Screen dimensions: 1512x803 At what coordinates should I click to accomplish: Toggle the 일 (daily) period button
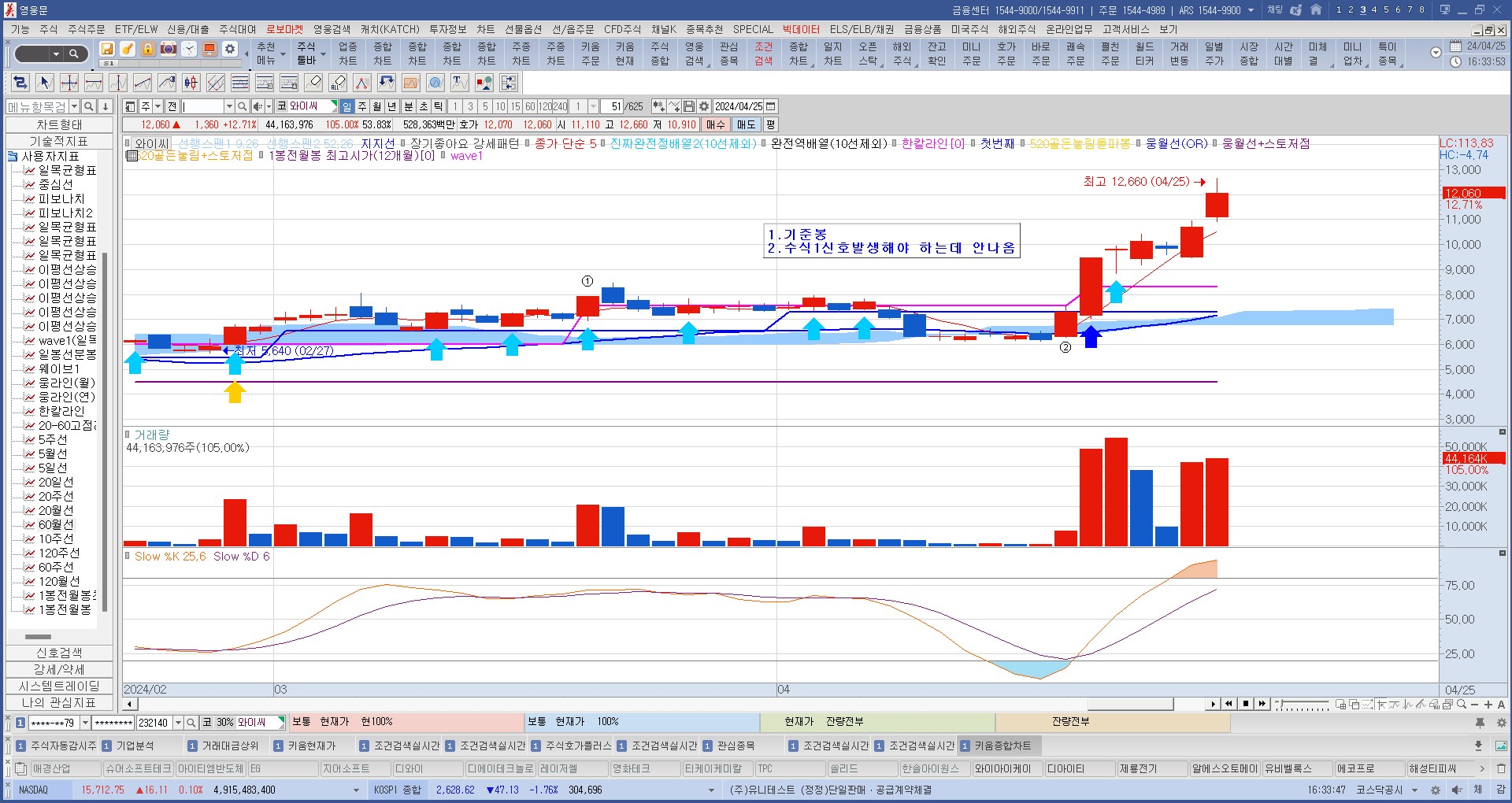click(x=346, y=106)
